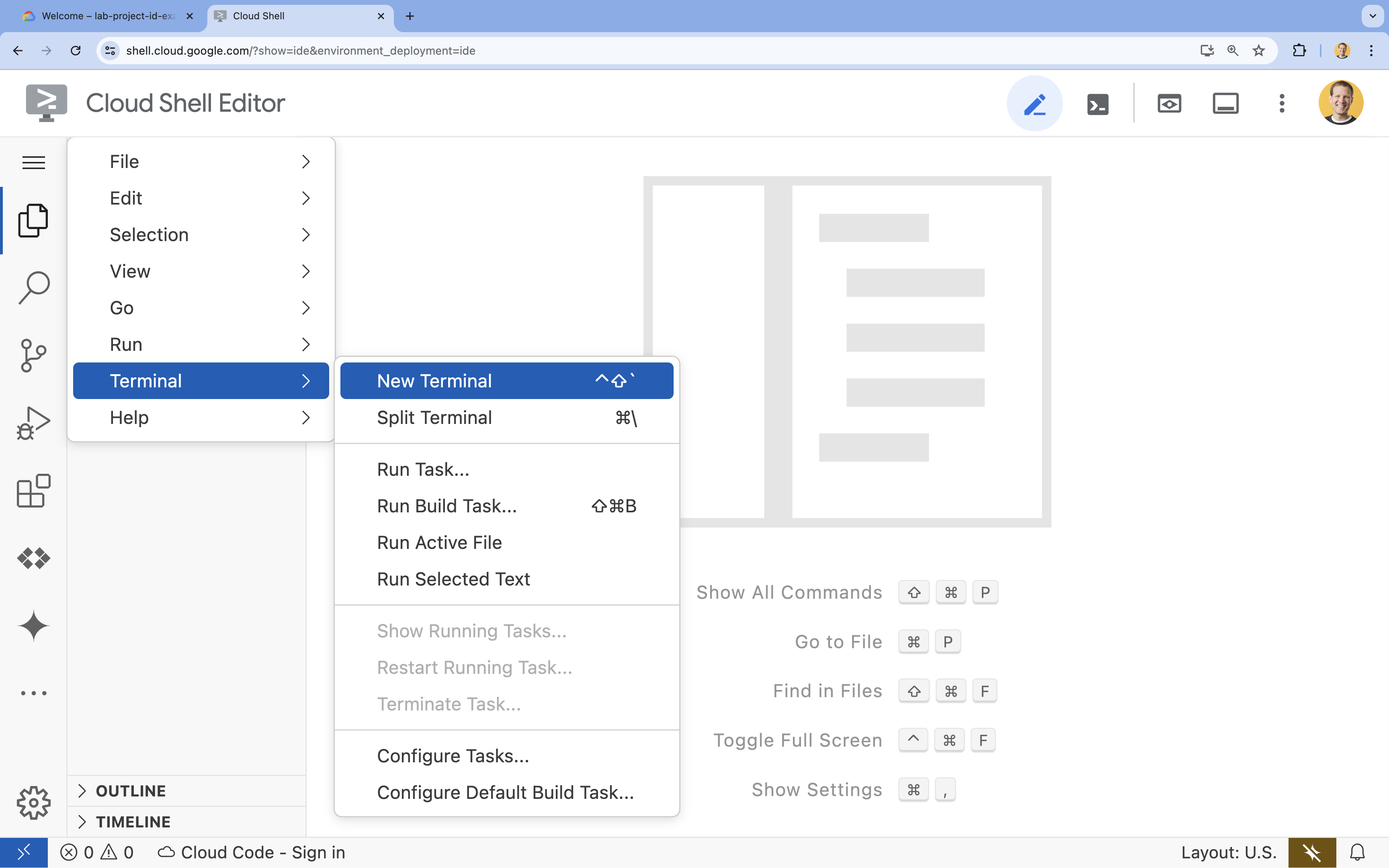The height and width of the screenshot is (868, 1389).
Task: Expand the OUTLINE tree section
Action: 82,790
